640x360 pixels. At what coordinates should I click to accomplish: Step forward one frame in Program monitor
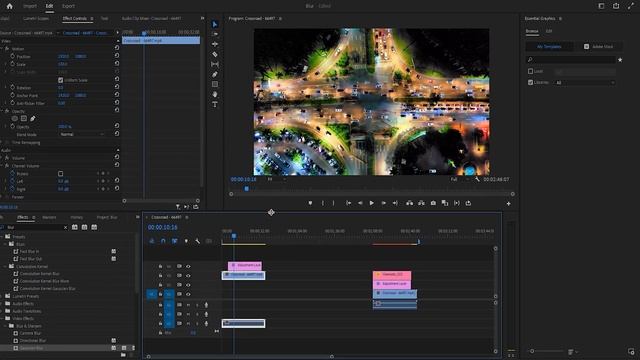pos(383,203)
